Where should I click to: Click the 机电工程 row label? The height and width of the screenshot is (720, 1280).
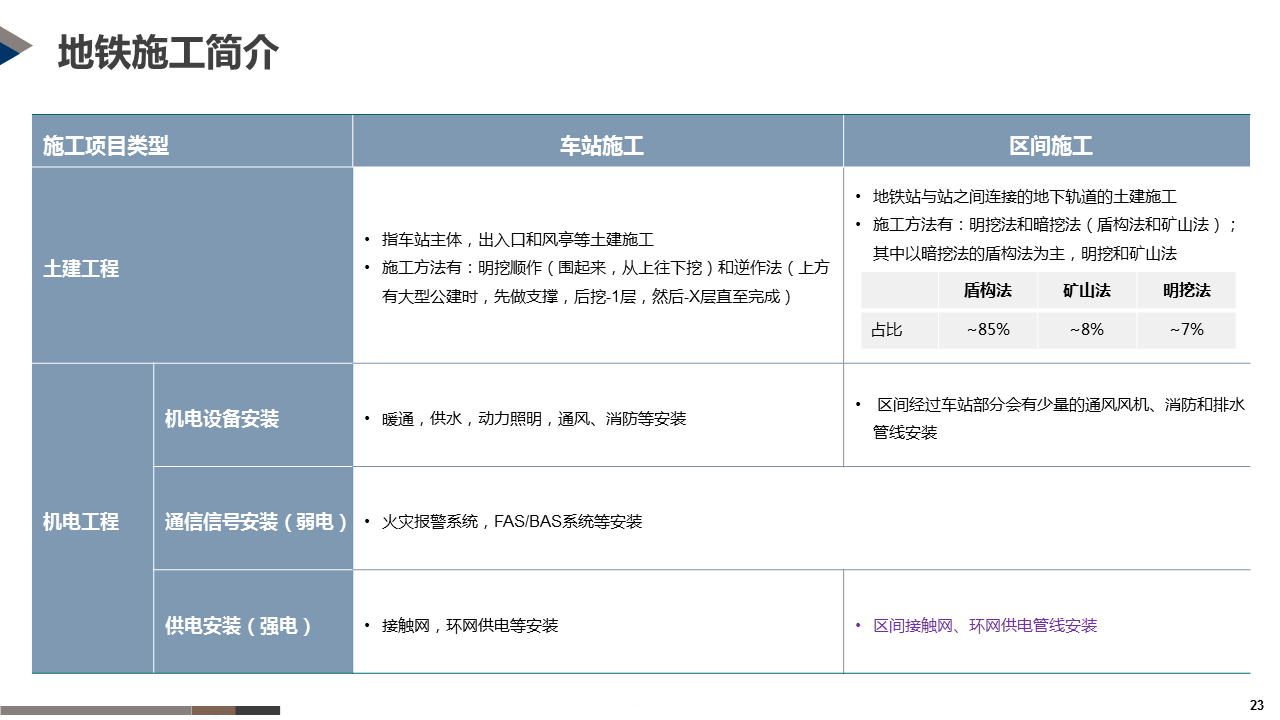pos(81,521)
